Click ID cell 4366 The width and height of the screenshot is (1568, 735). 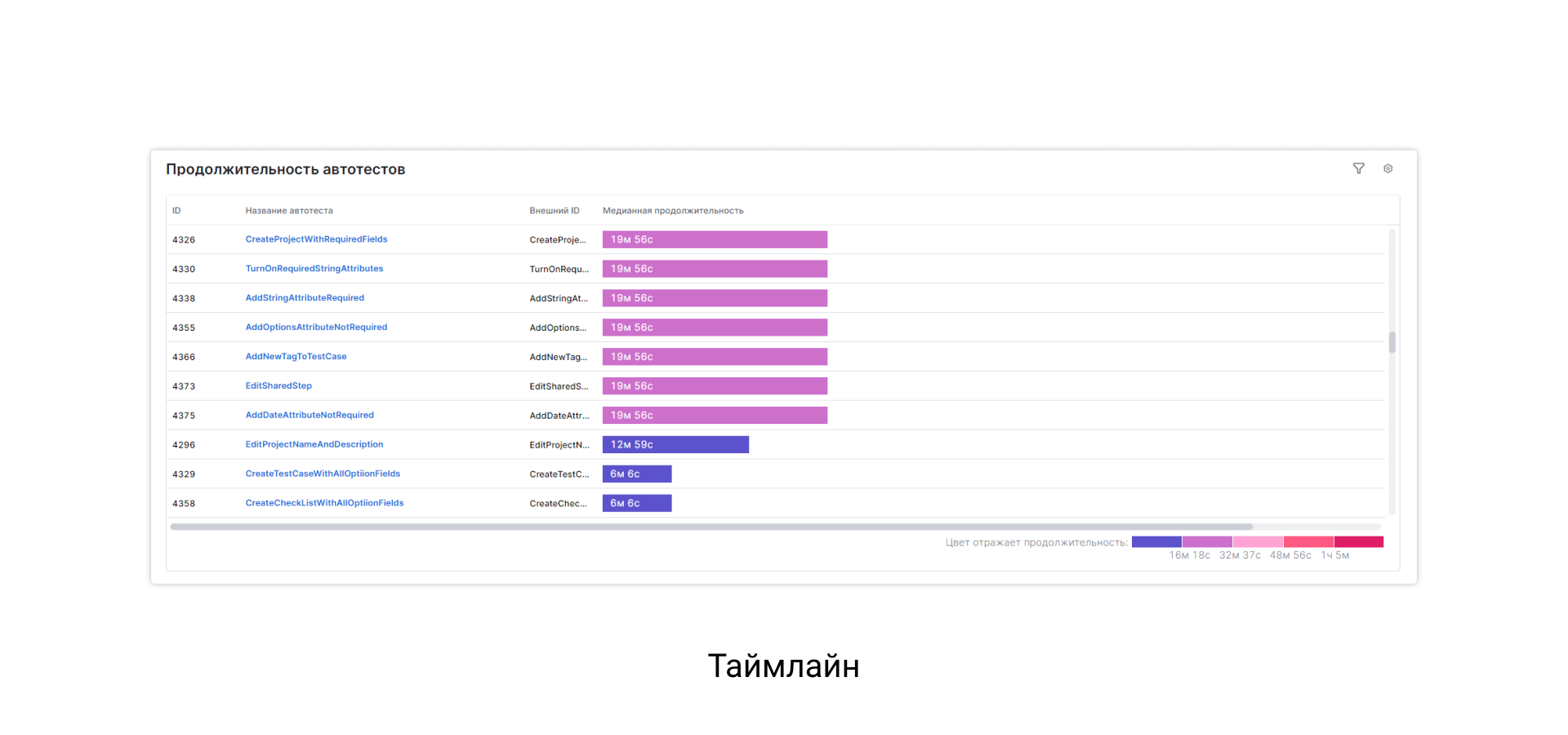point(184,358)
